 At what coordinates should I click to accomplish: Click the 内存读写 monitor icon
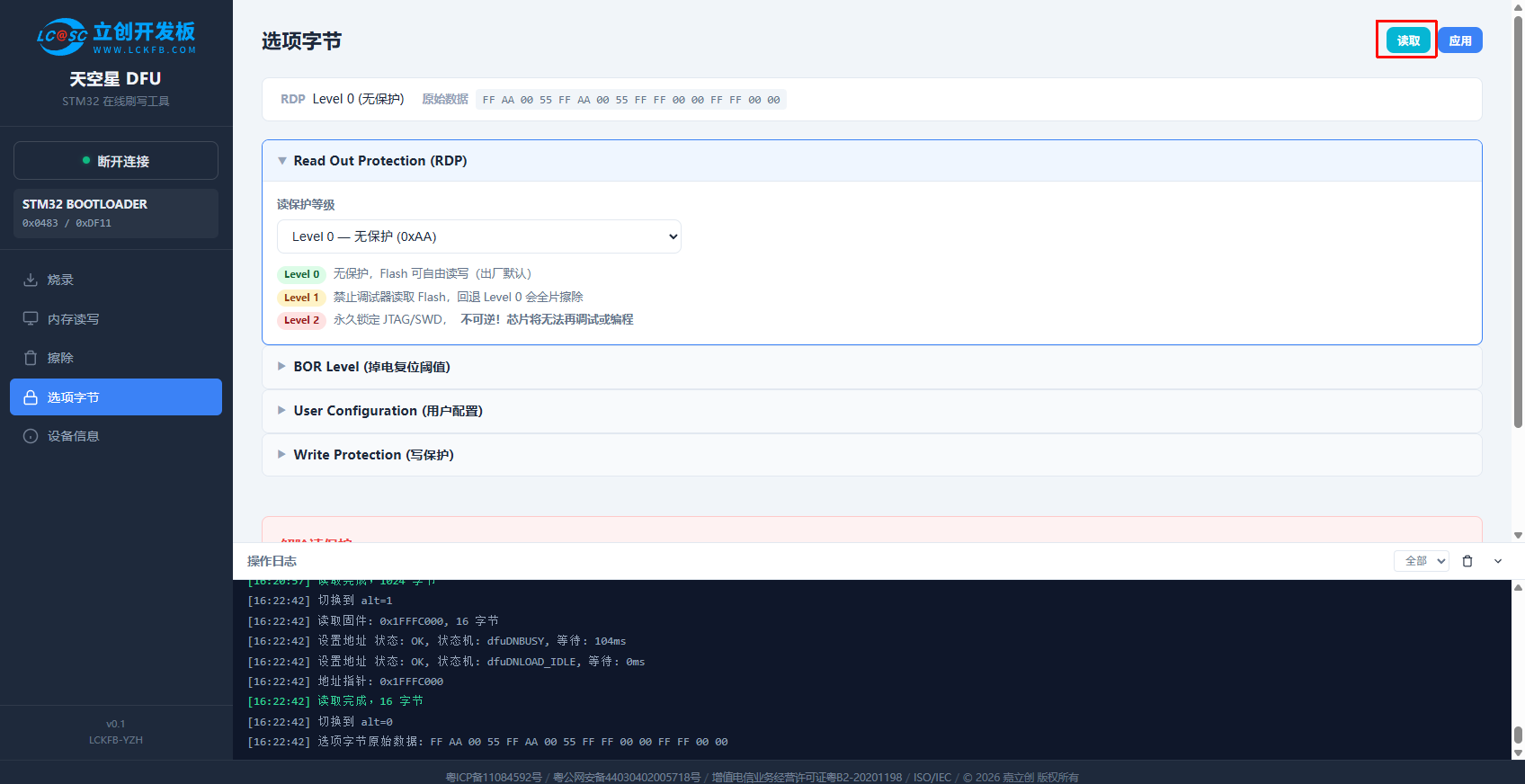[31, 319]
